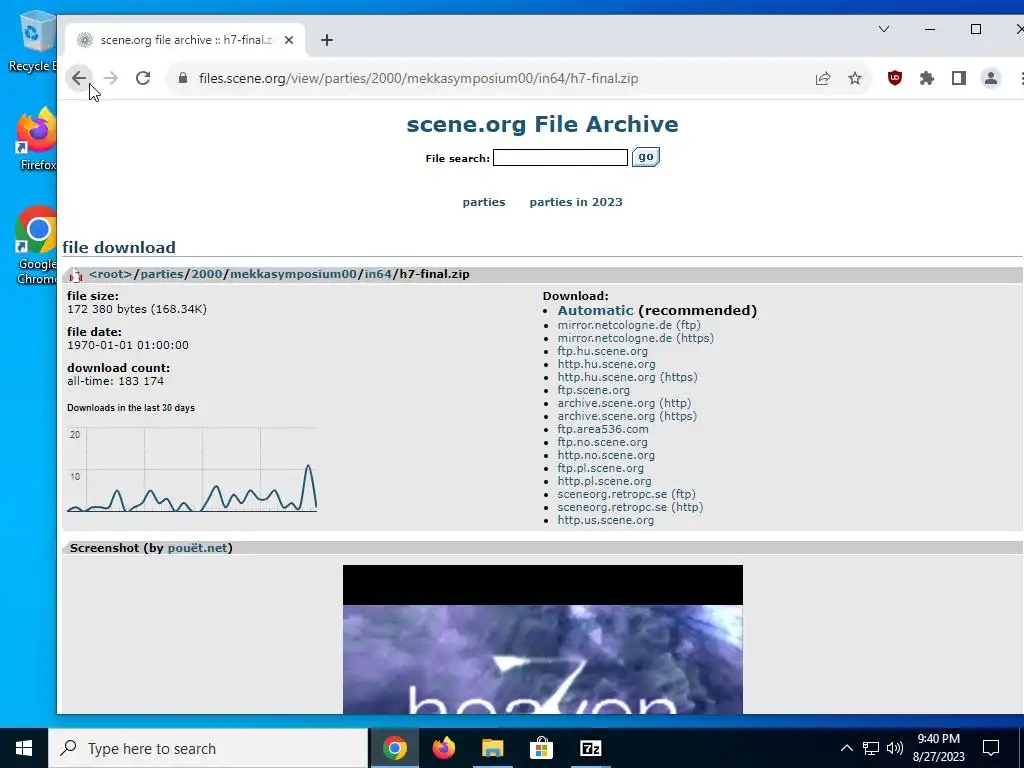Open File Explorer from the taskbar
The width and height of the screenshot is (1024, 768).
coord(493,748)
